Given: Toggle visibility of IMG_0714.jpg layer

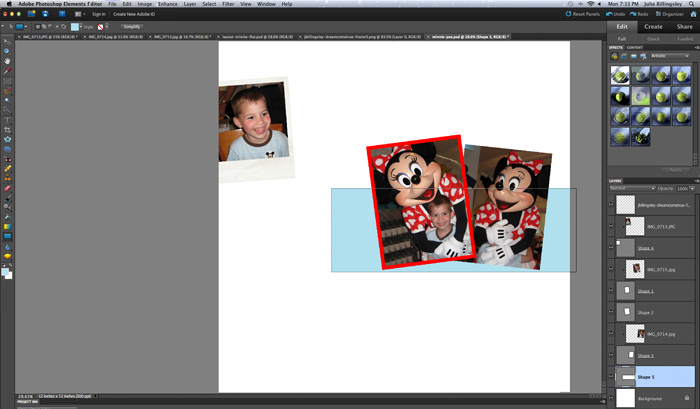Looking at the screenshot, I should (x=611, y=334).
